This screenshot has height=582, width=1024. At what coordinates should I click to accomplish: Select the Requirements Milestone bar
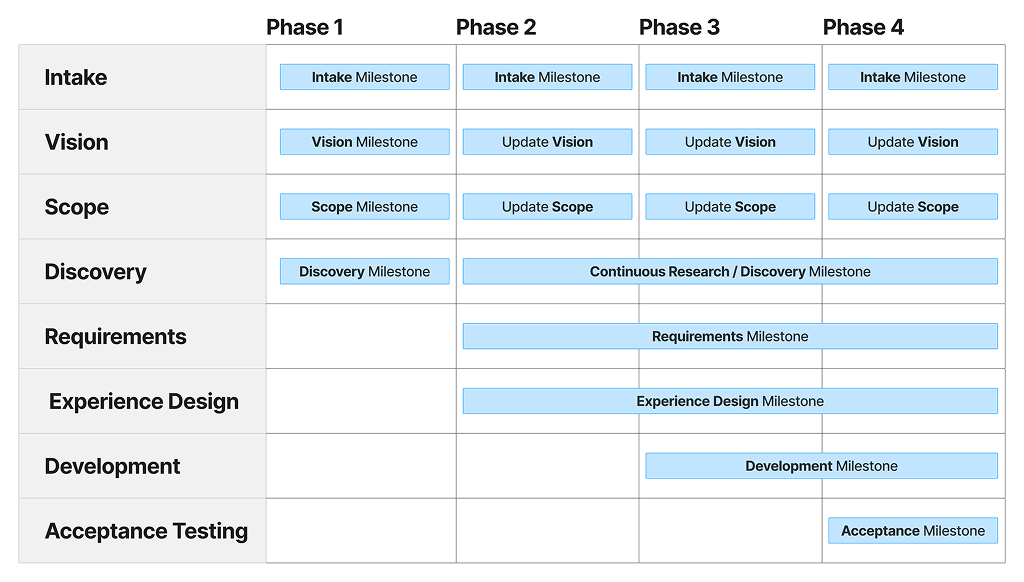coord(730,336)
